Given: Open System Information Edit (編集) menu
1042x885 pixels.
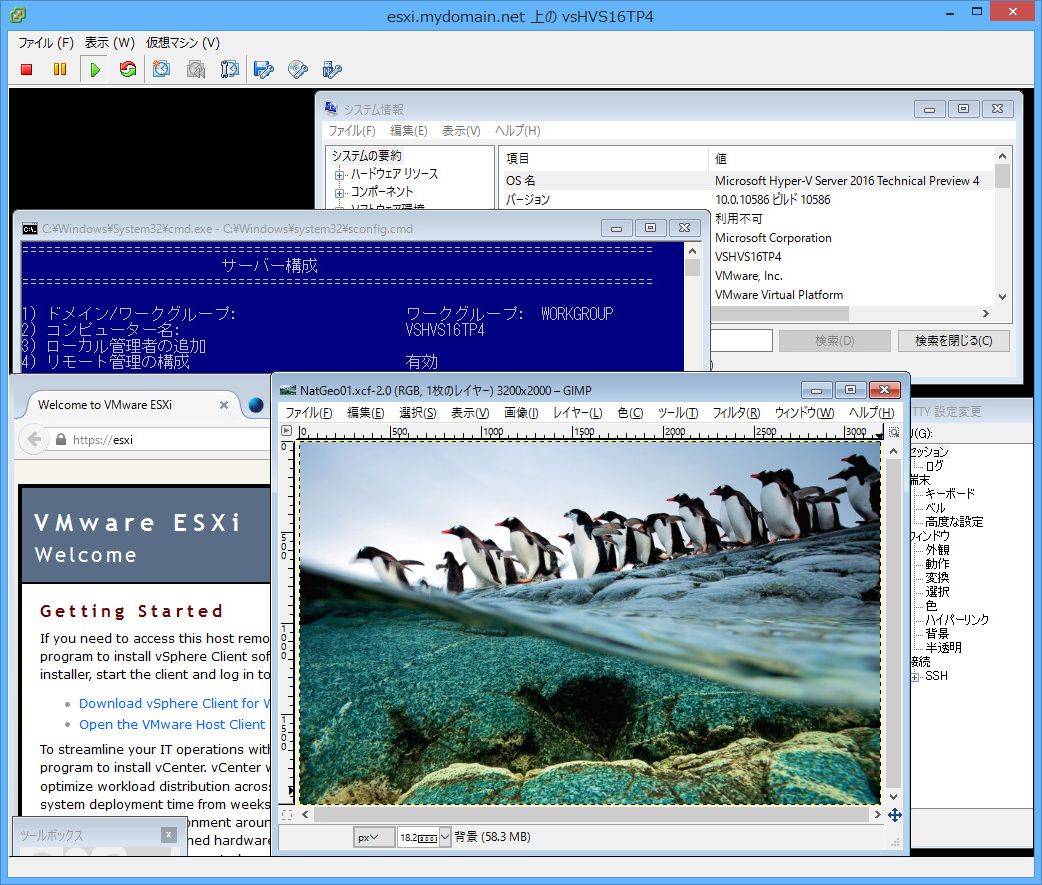Looking at the screenshot, I should point(409,131).
